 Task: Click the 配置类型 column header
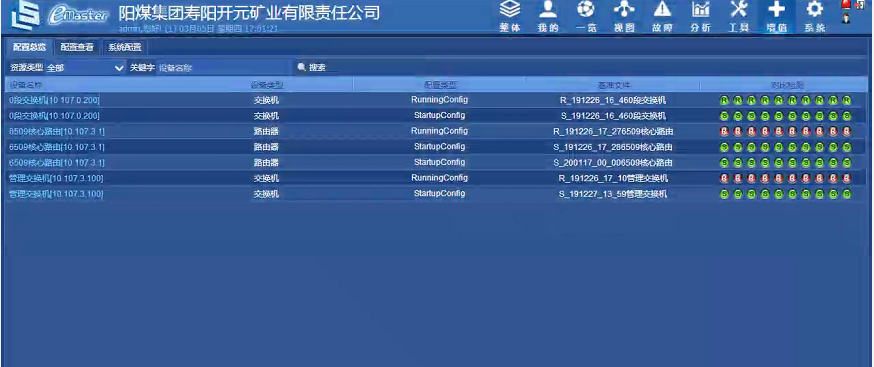click(x=440, y=85)
